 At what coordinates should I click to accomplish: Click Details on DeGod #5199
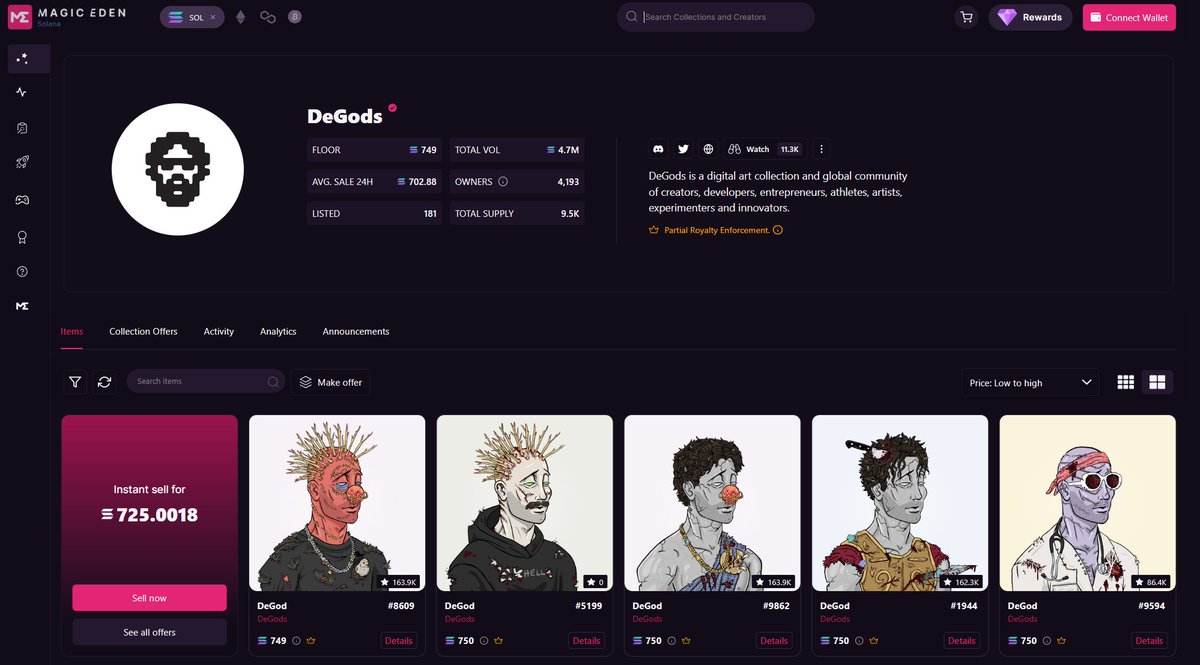pos(586,641)
